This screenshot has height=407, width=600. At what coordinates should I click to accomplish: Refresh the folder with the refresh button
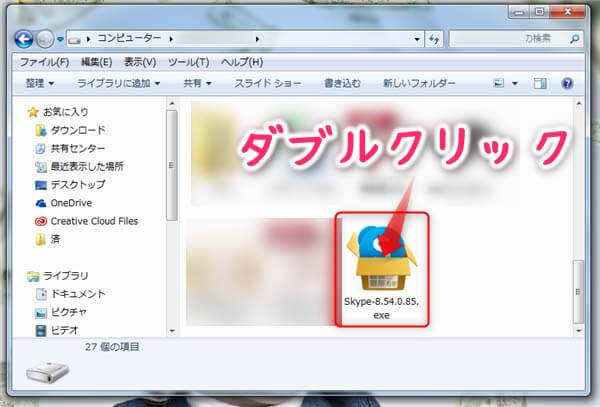click(x=434, y=39)
